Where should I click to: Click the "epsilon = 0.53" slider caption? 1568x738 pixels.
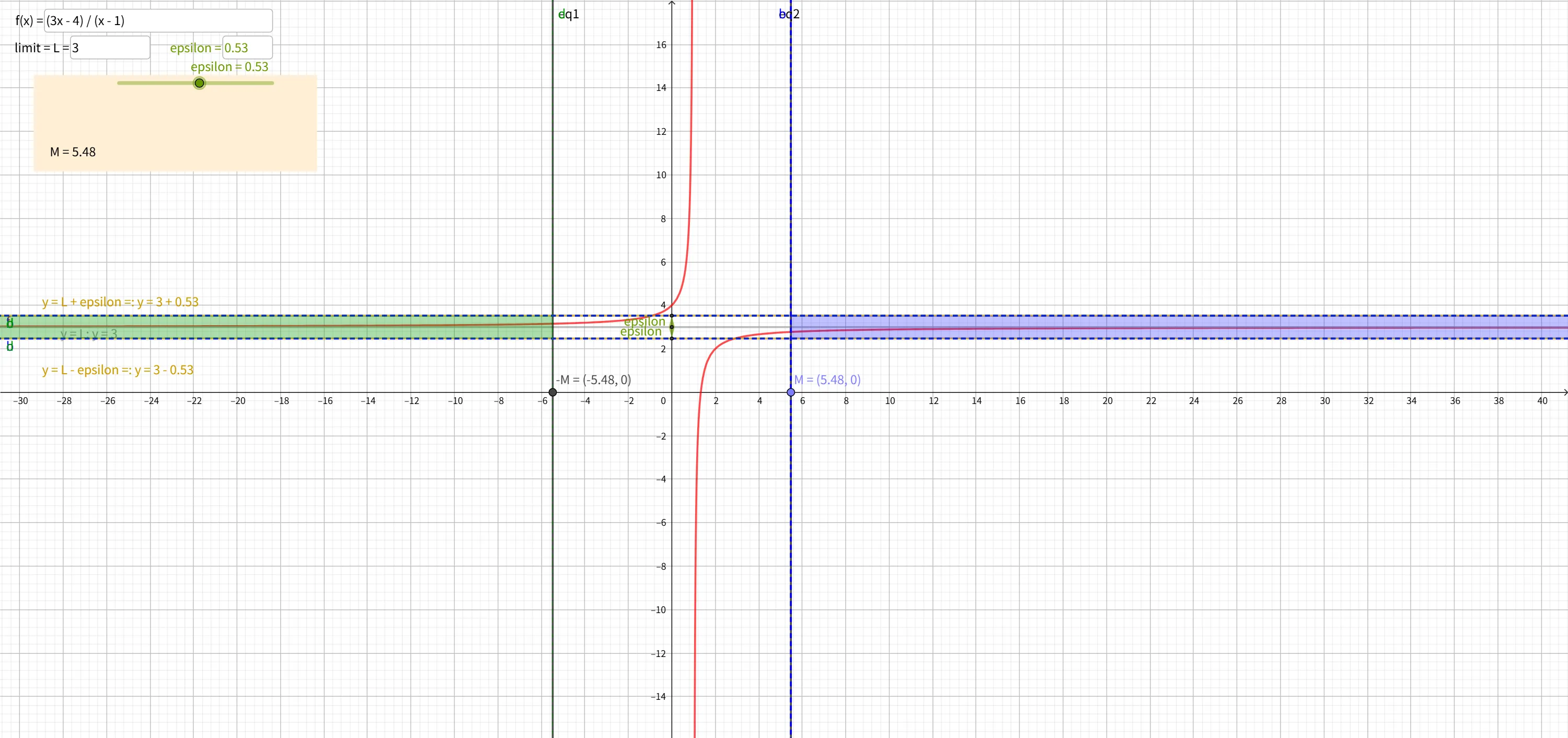pyautogui.click(x=229, y=67)
